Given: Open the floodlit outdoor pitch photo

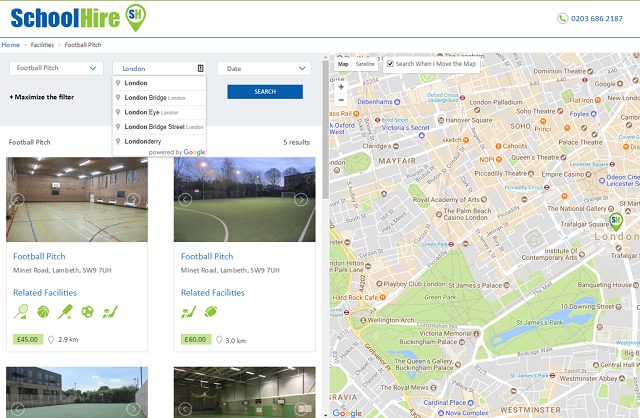Looking at the screenshot, I should click(x=244, y=200).
